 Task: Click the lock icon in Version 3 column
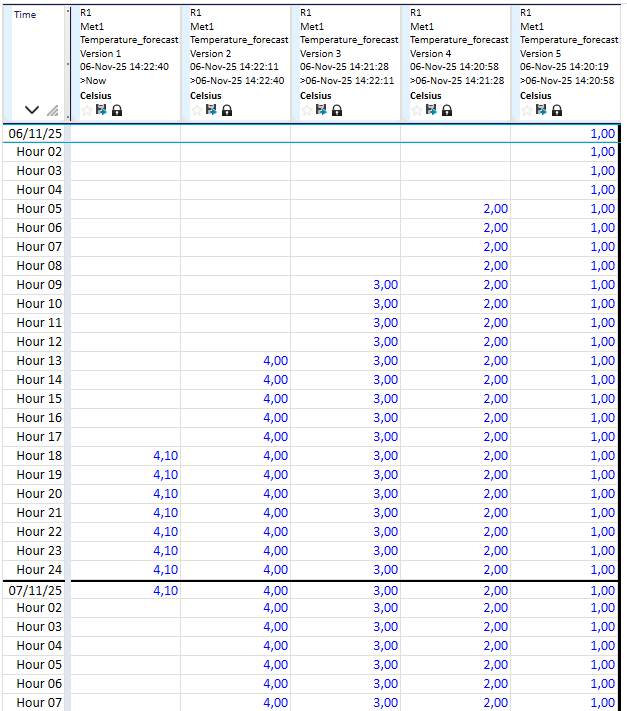pos(337,110)
